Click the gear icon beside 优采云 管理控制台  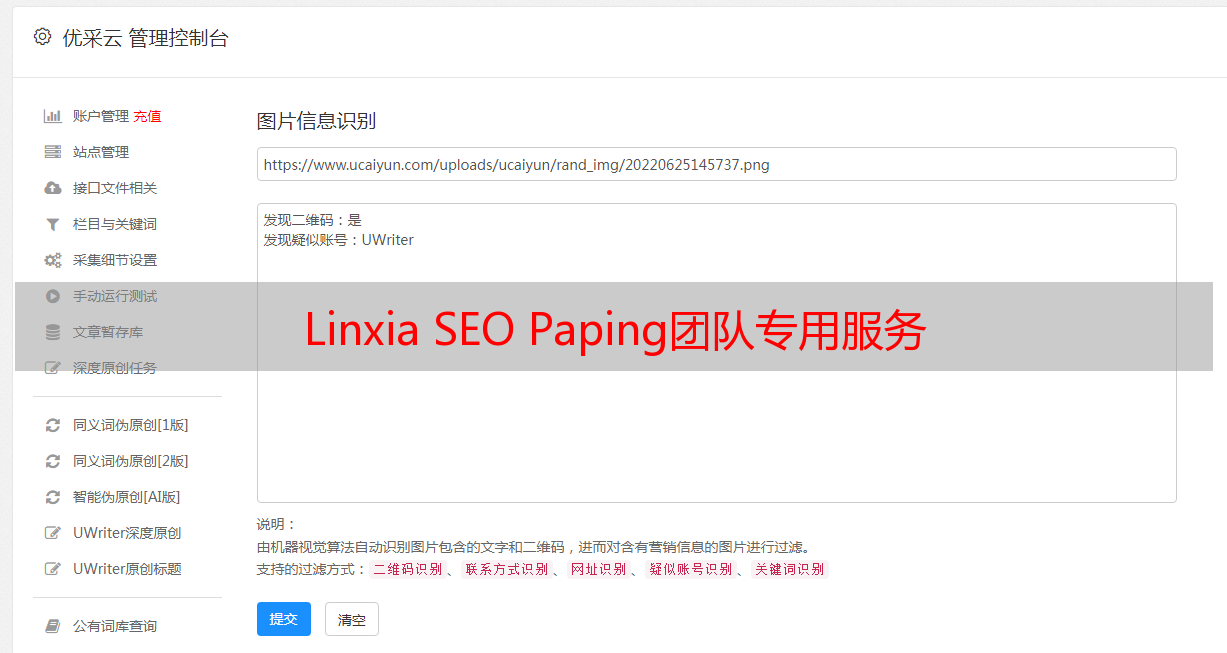(42, 37)
